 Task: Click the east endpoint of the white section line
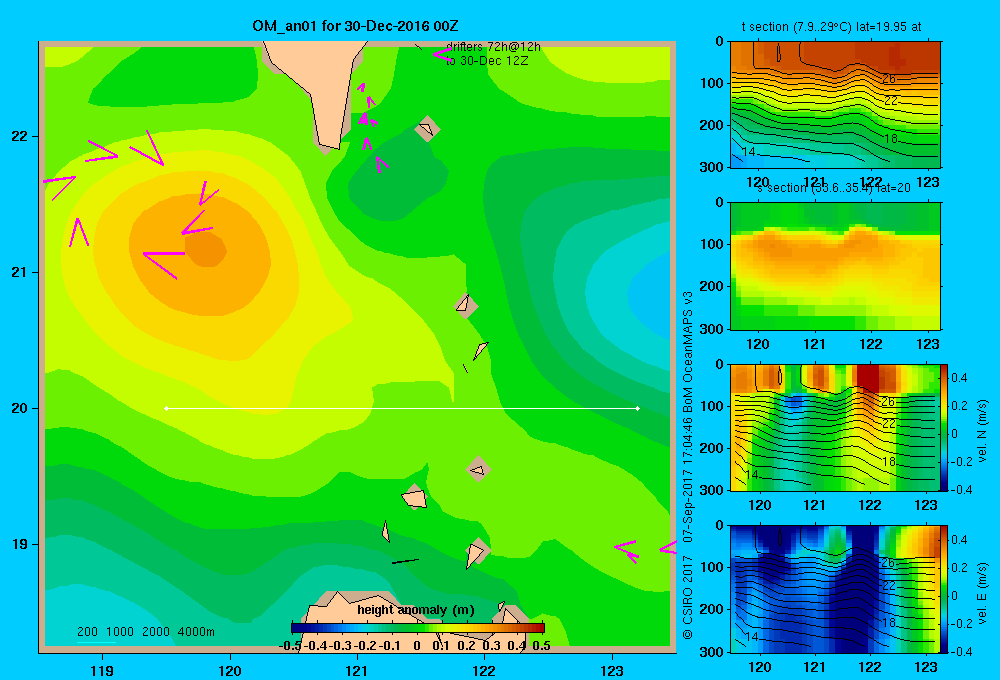638,408
